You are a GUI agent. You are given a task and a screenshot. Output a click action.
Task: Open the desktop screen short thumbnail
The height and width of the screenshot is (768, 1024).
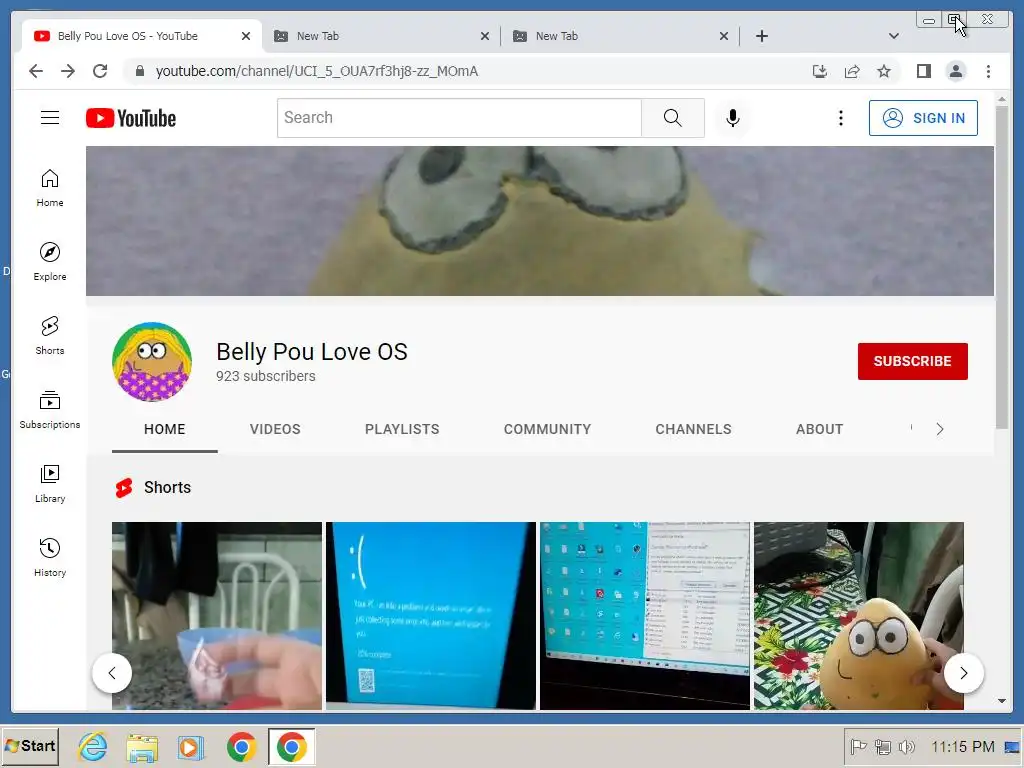click(645, 616)
